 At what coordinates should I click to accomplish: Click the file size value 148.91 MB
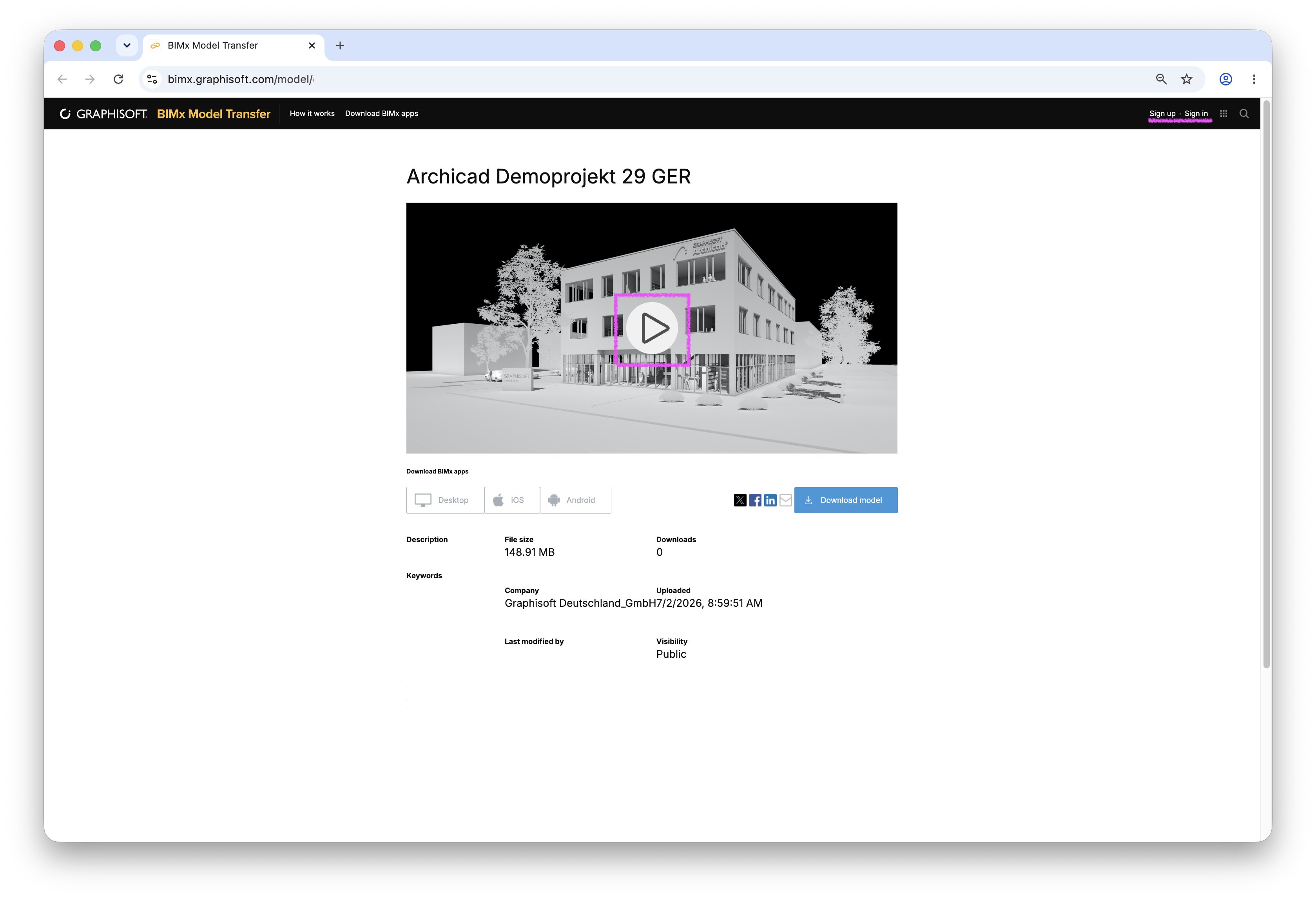click(x=529, y=552)
